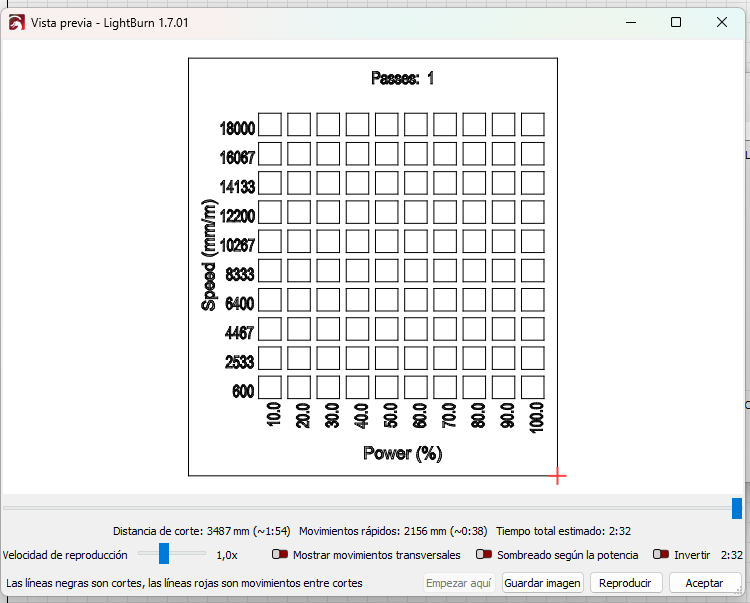
Task: Click the resize grip in window corner
Action: pyautogui.click(x=739, y=591)
